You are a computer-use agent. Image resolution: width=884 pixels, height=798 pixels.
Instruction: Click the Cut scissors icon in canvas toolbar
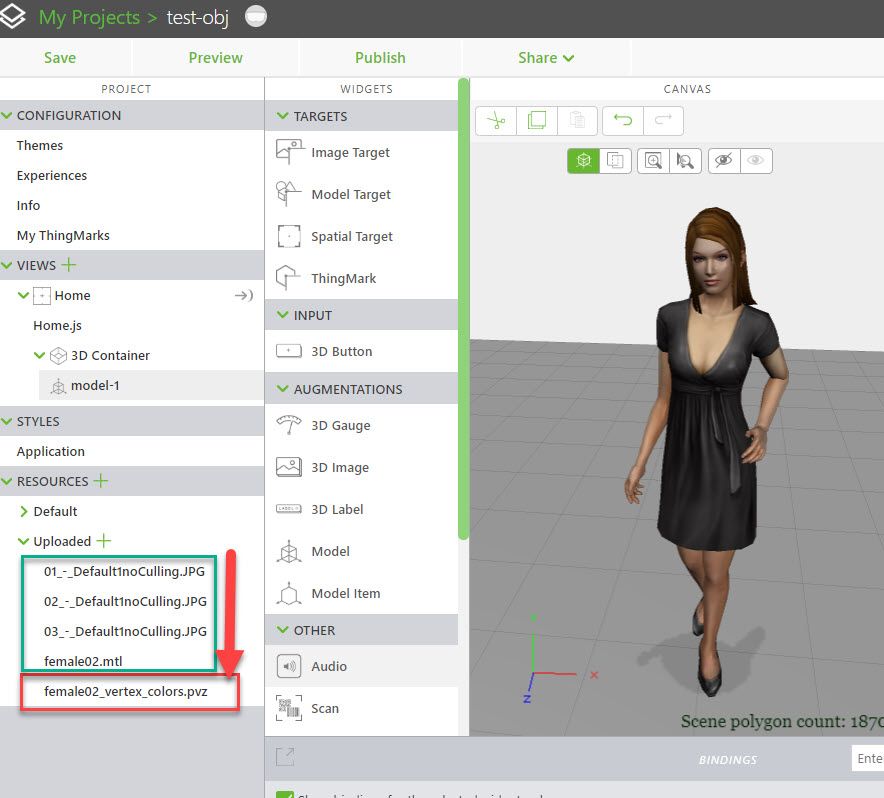[x=495, y=121]
